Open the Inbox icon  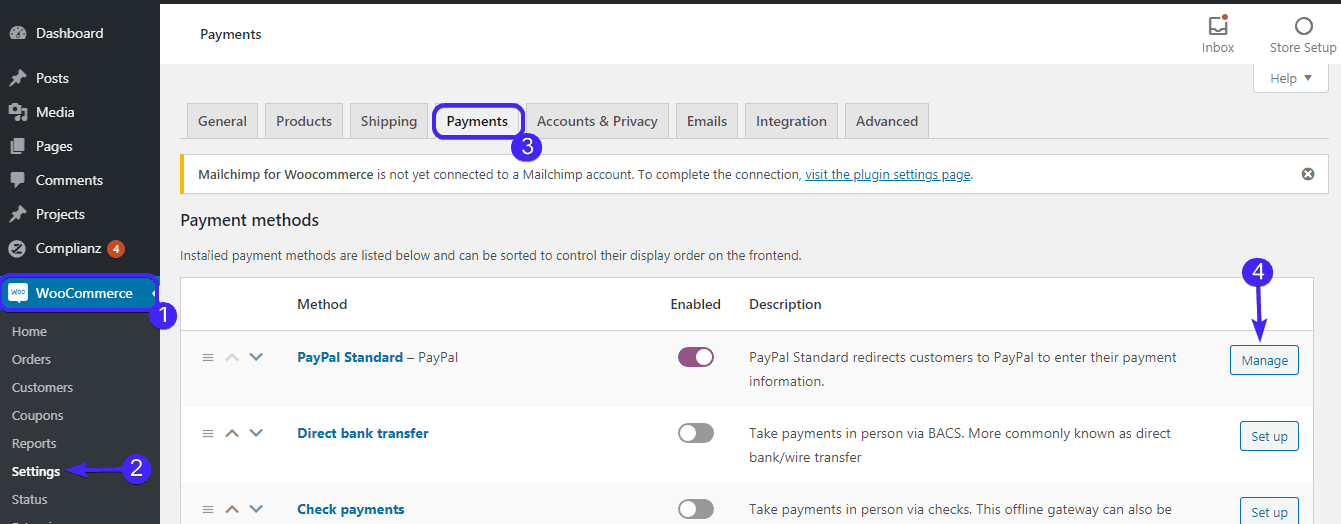[x=1217, y=26]
